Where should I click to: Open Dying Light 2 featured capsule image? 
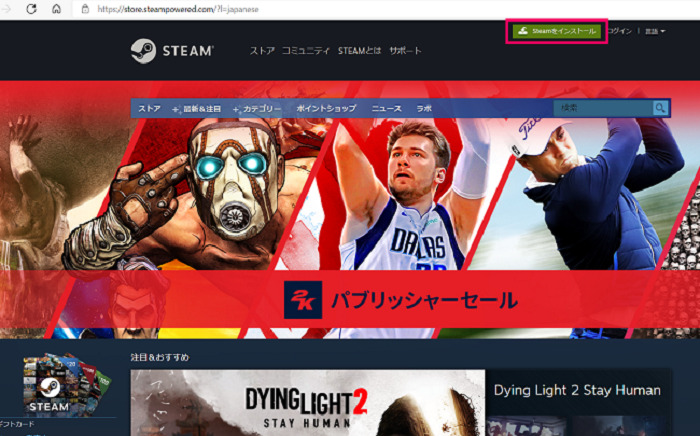tap(308, 403)
